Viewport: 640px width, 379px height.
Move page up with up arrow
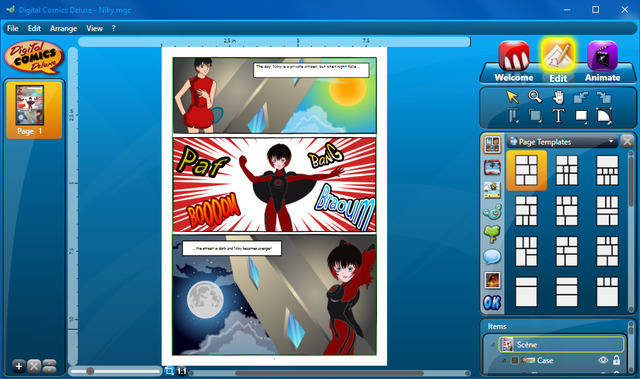49,363
